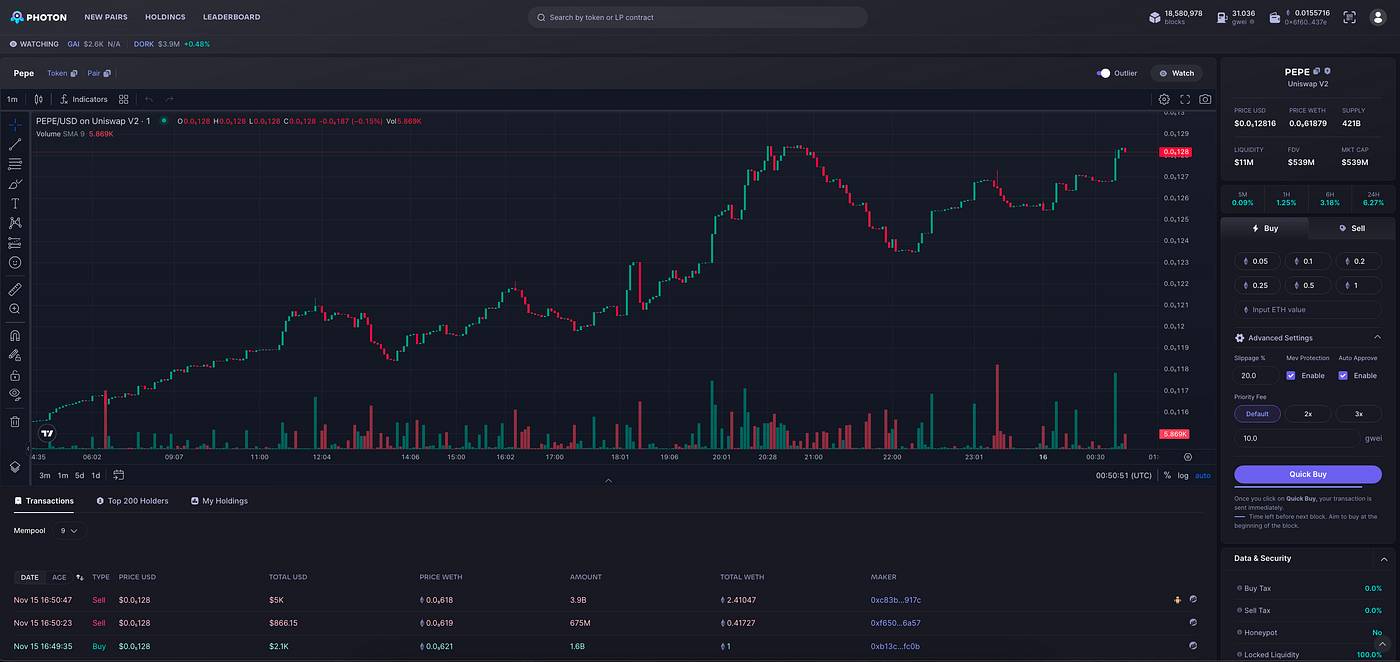
Task: Select 0.05 ETH buy amount
Action: pyautogui.click(x=1258, y=261)
